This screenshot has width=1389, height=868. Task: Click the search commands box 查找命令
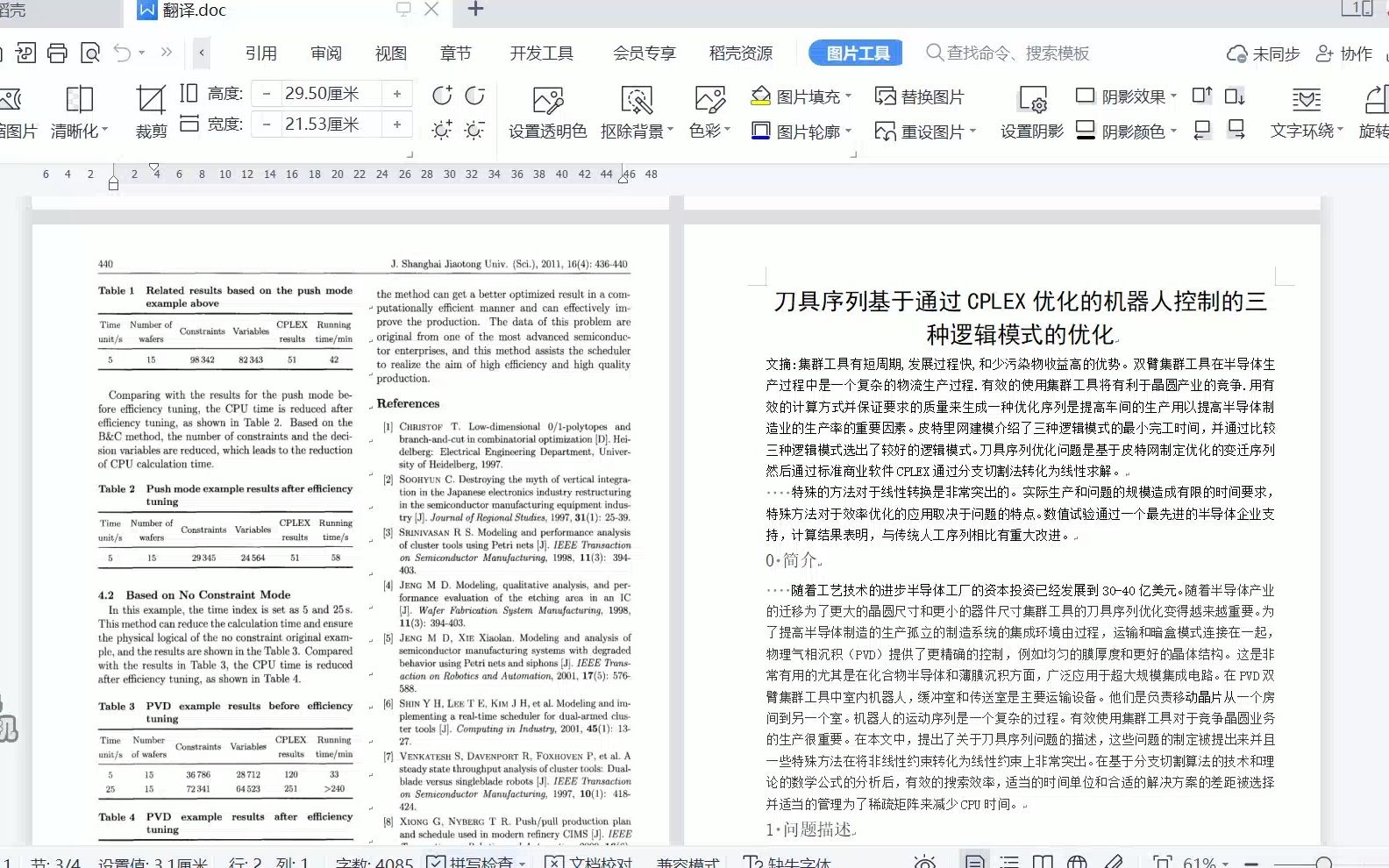tap(1008, 53)
